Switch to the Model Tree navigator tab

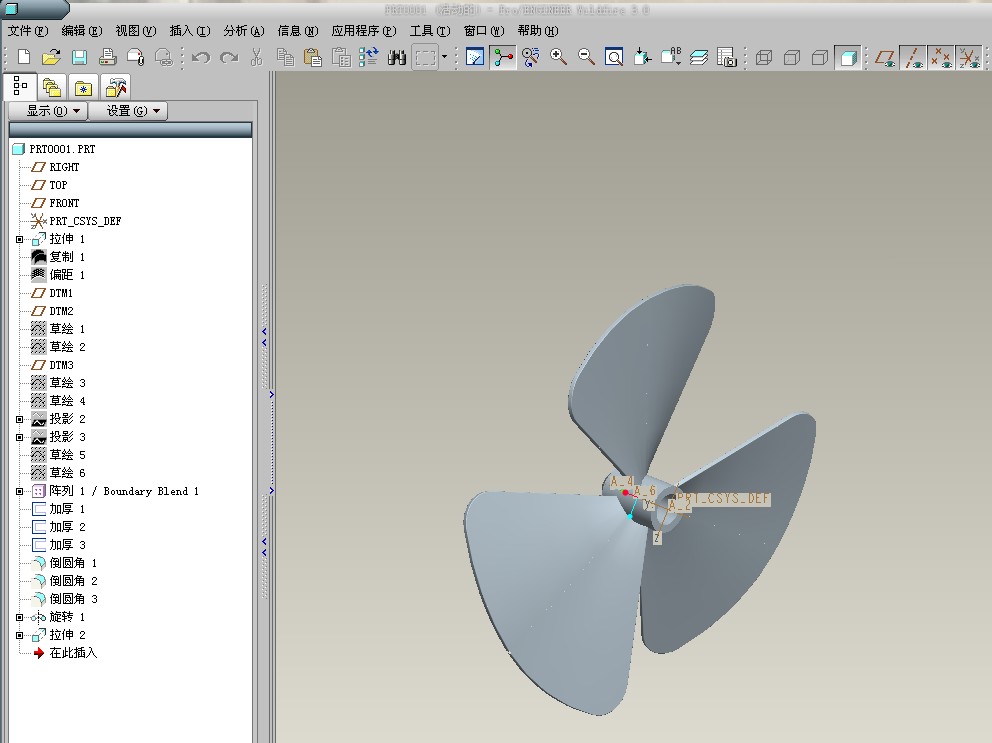(20, 87)
